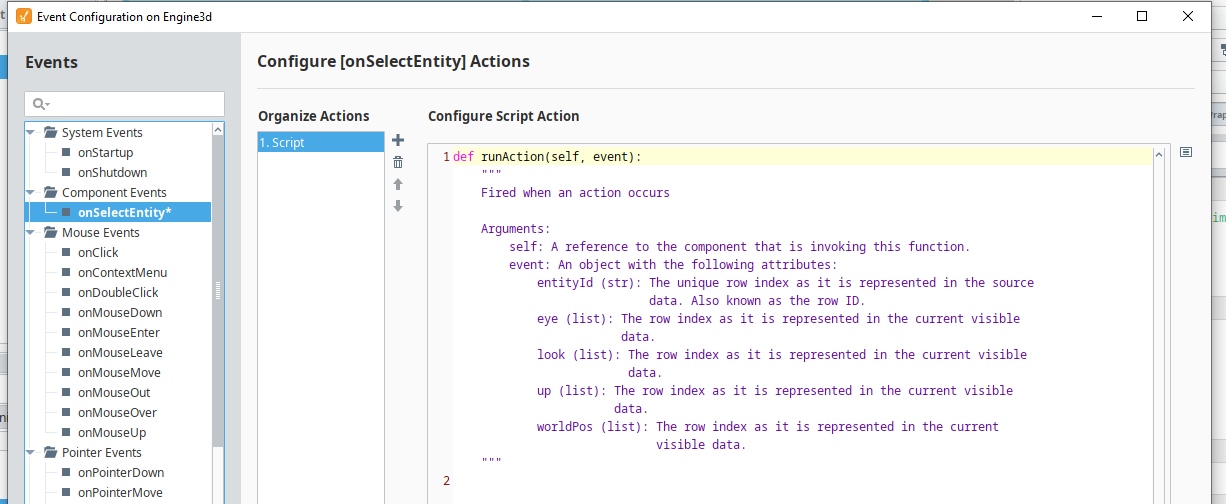The image size is (1226, 504).
Task: Select the onStartup event
Action: (105, 152)
